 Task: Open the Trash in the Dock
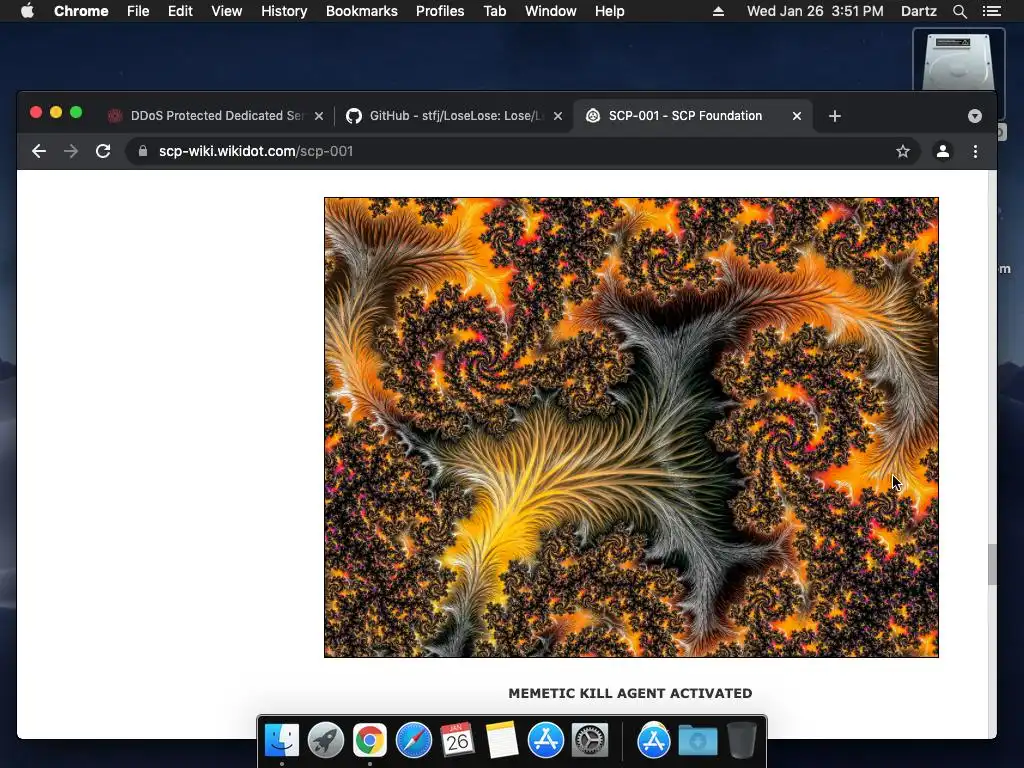(x=742, y=741)
